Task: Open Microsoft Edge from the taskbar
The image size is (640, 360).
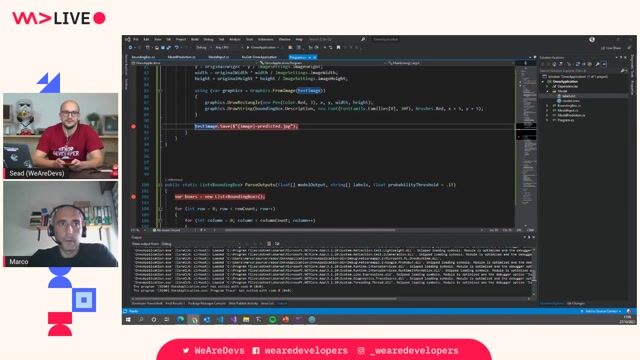Action: 180,320
